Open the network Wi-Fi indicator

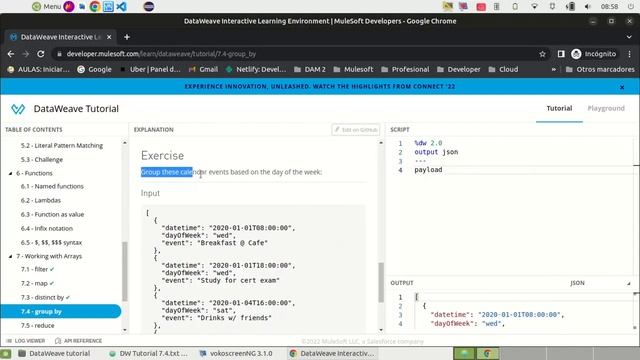click(x=534, y=6)
